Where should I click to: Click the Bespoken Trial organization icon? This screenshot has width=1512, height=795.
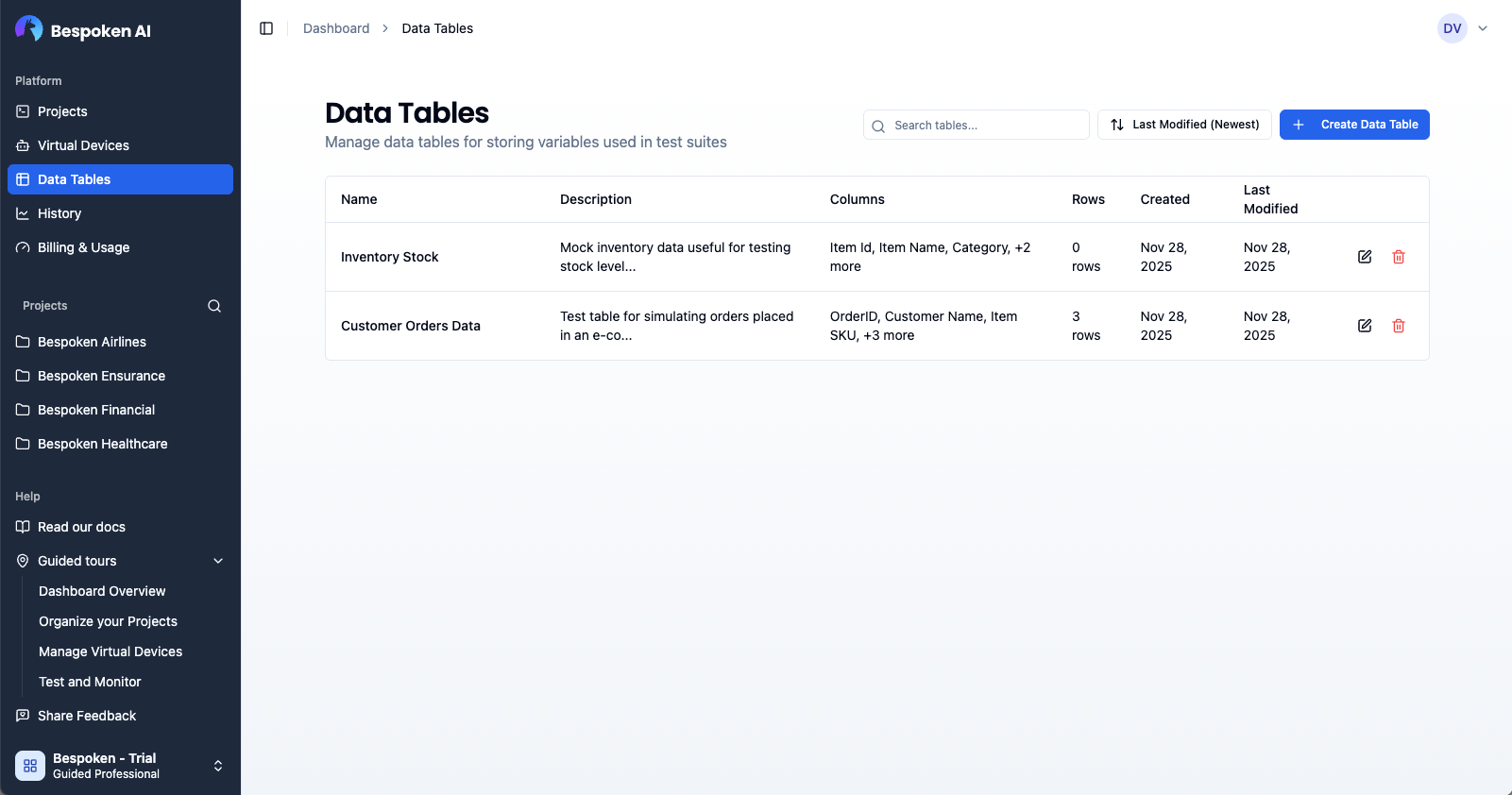pyautogui.click(x=30, y=766)
